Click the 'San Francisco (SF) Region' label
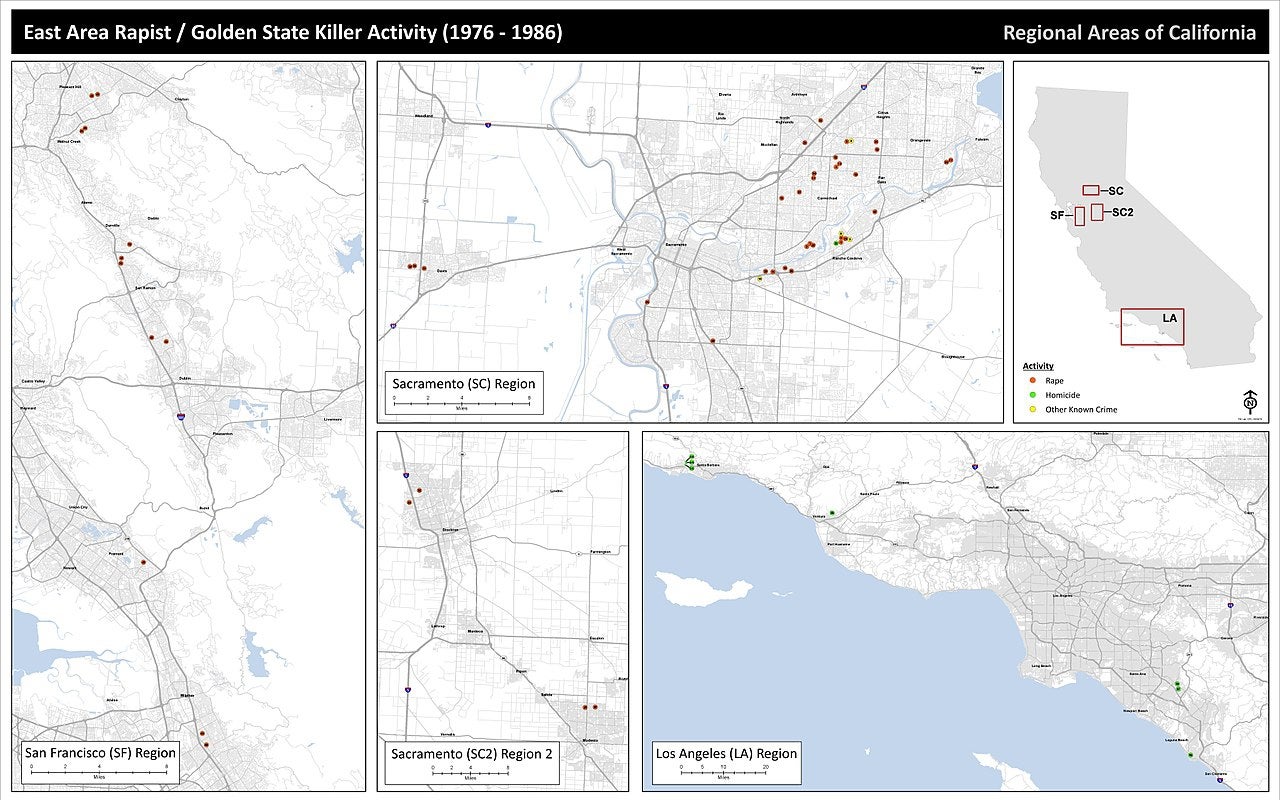 tap(100, 753)
